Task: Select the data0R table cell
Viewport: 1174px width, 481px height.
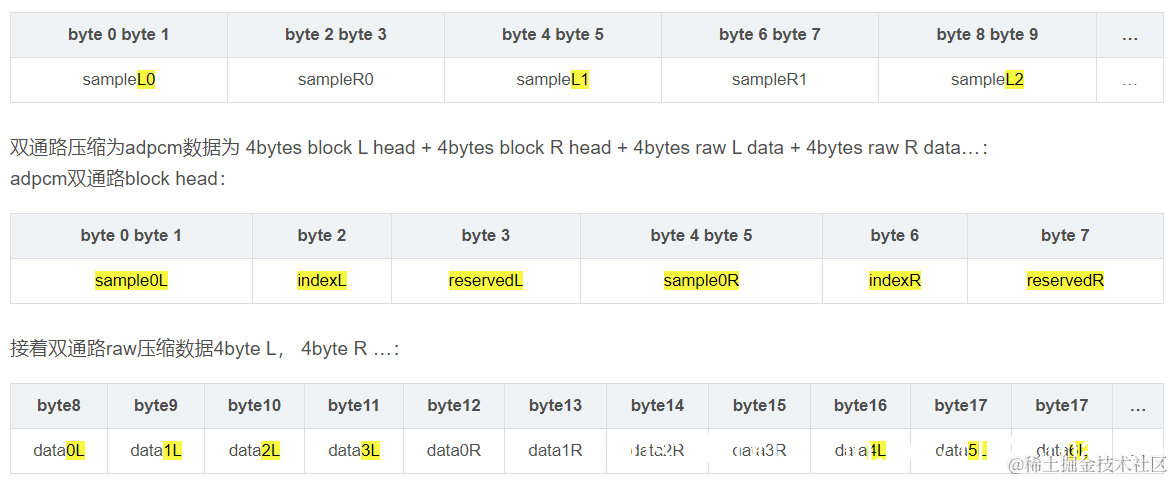Action: click(454, 450)
